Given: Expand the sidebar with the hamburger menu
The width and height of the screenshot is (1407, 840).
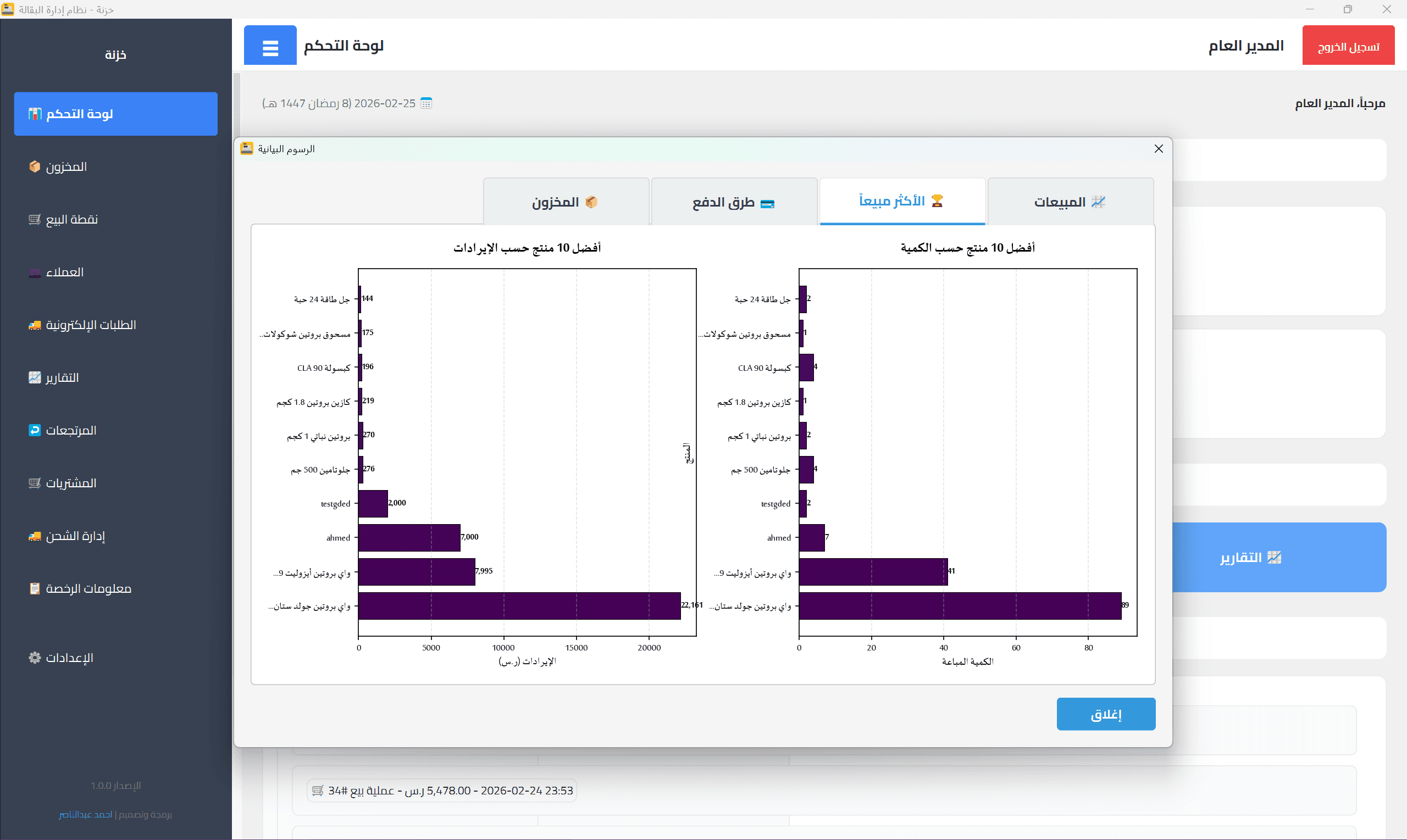Looking at the screenshot, I should tap(270, 45).
